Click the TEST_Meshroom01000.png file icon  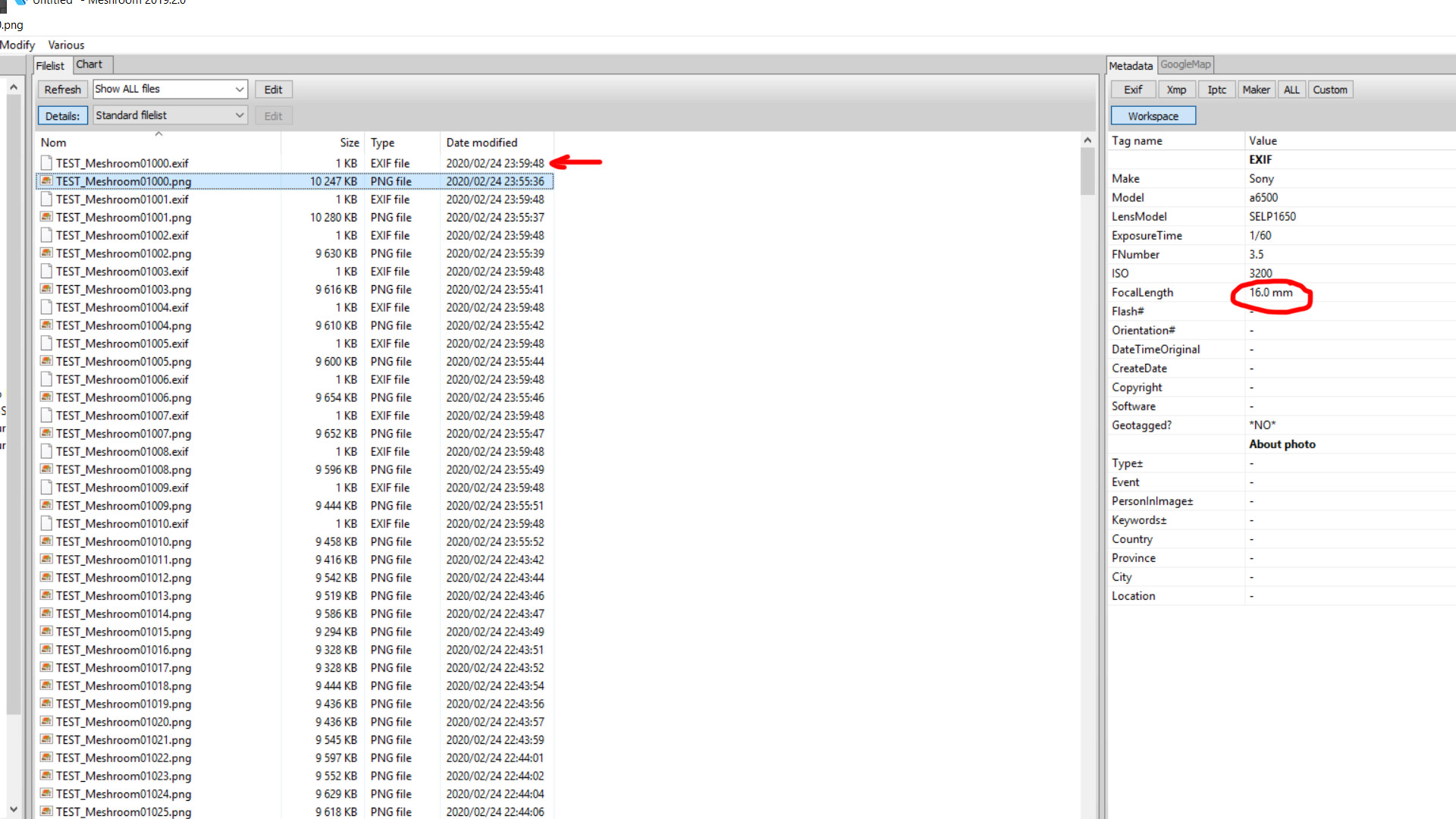tap(46, 181)
